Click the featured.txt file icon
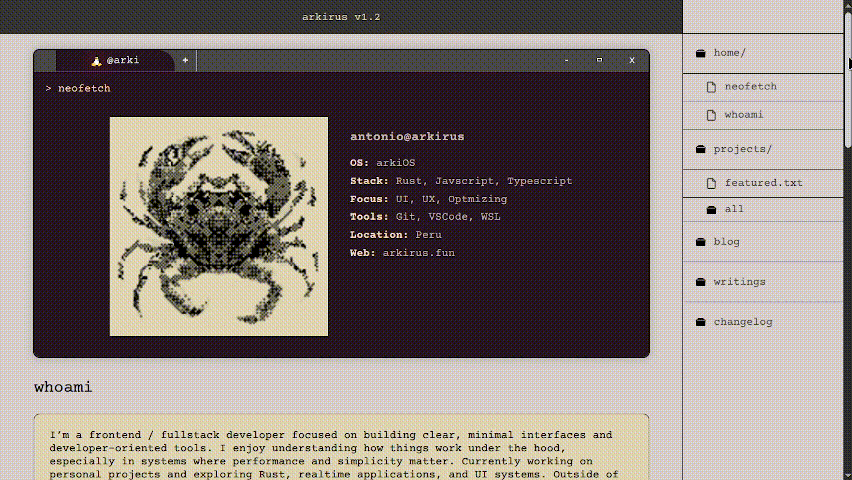Screen dimensions: 852x480 pos(712,183)
